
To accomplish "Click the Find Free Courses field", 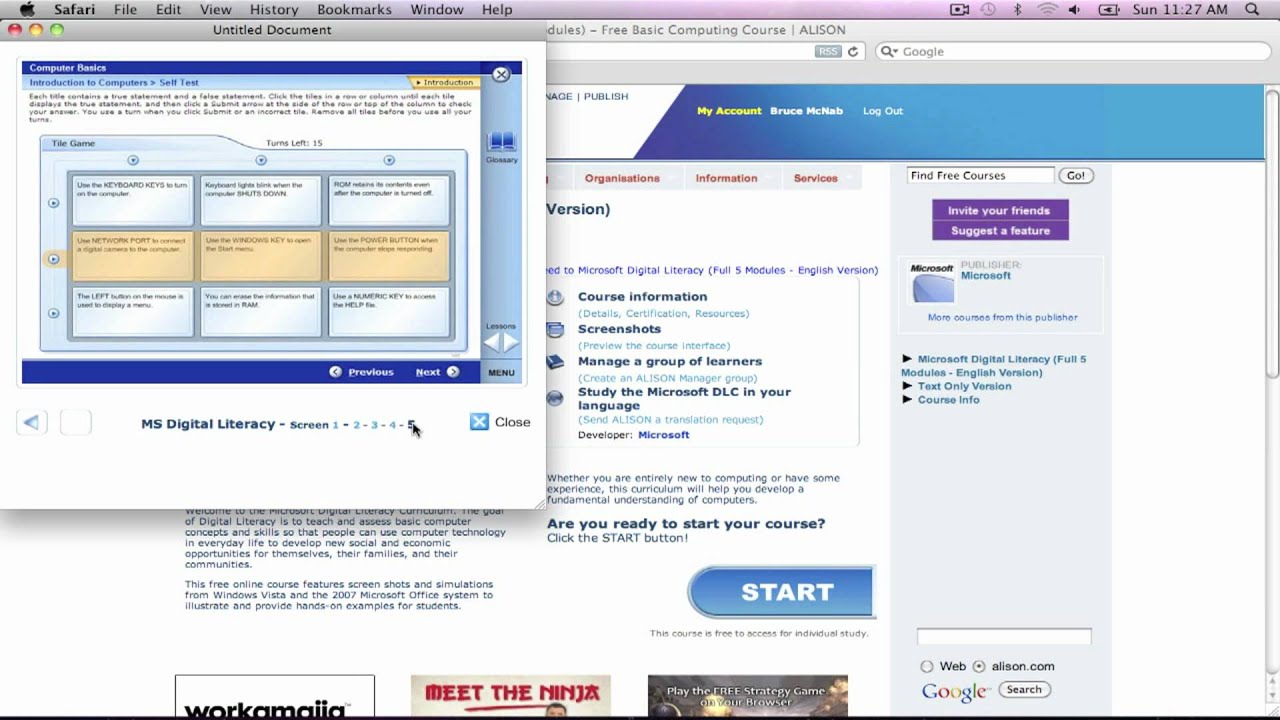I will (980, 175).
